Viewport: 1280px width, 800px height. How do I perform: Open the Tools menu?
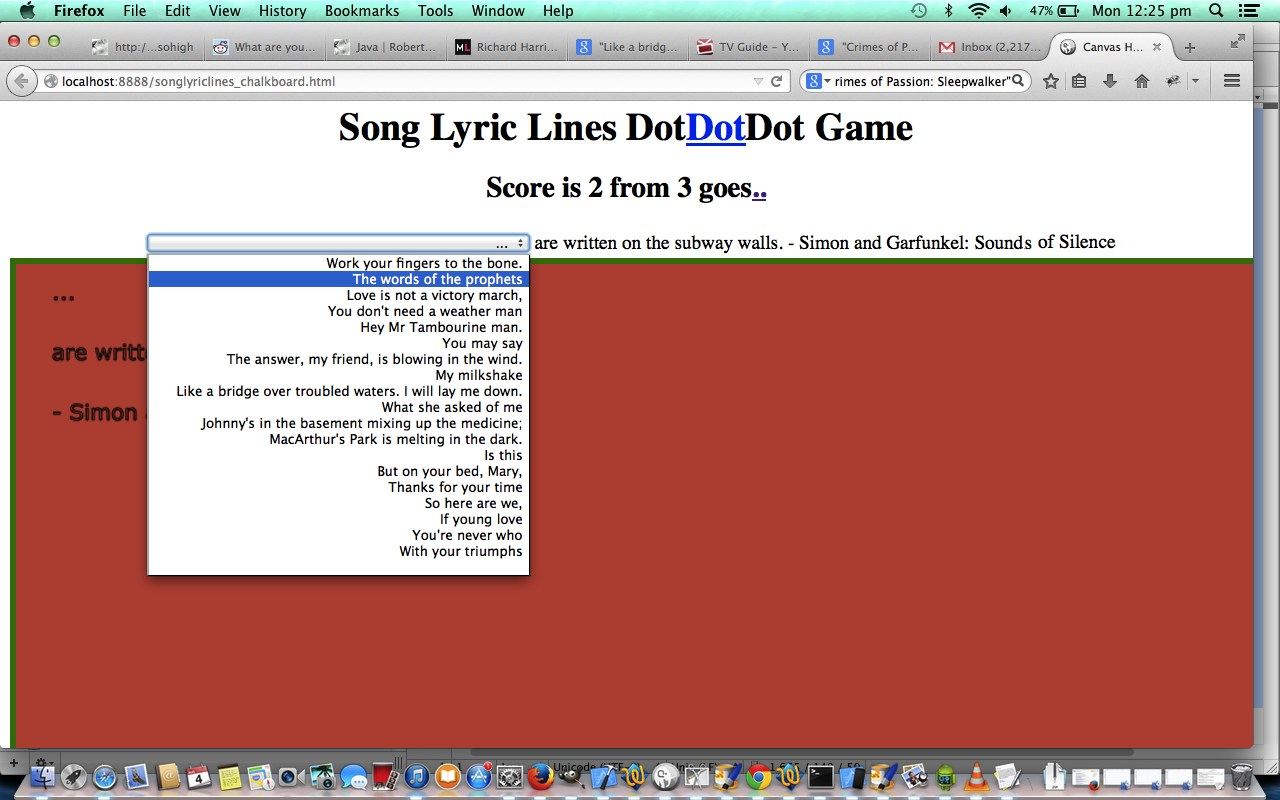click(435, 11)
